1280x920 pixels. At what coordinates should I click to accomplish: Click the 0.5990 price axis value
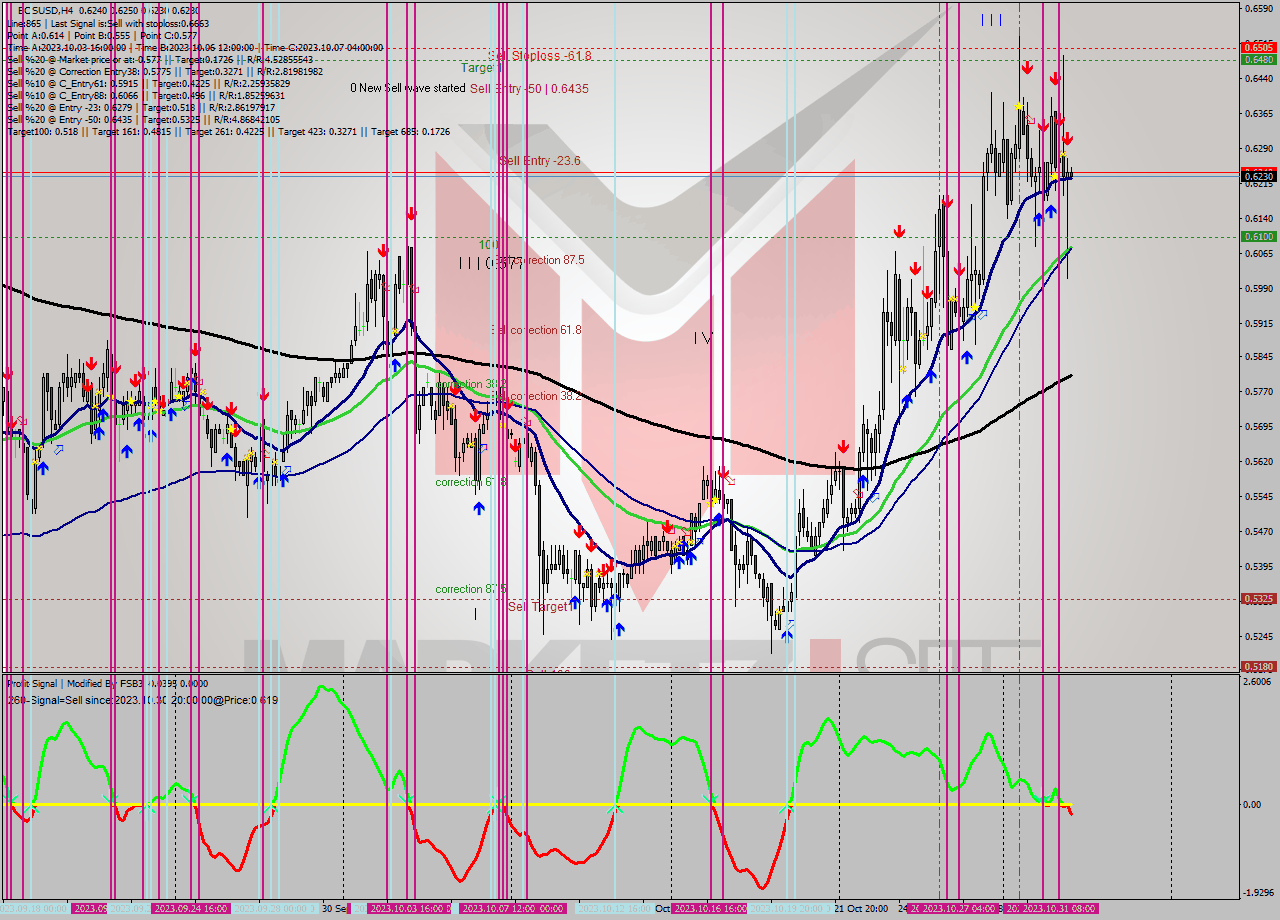click(1257, 288)
